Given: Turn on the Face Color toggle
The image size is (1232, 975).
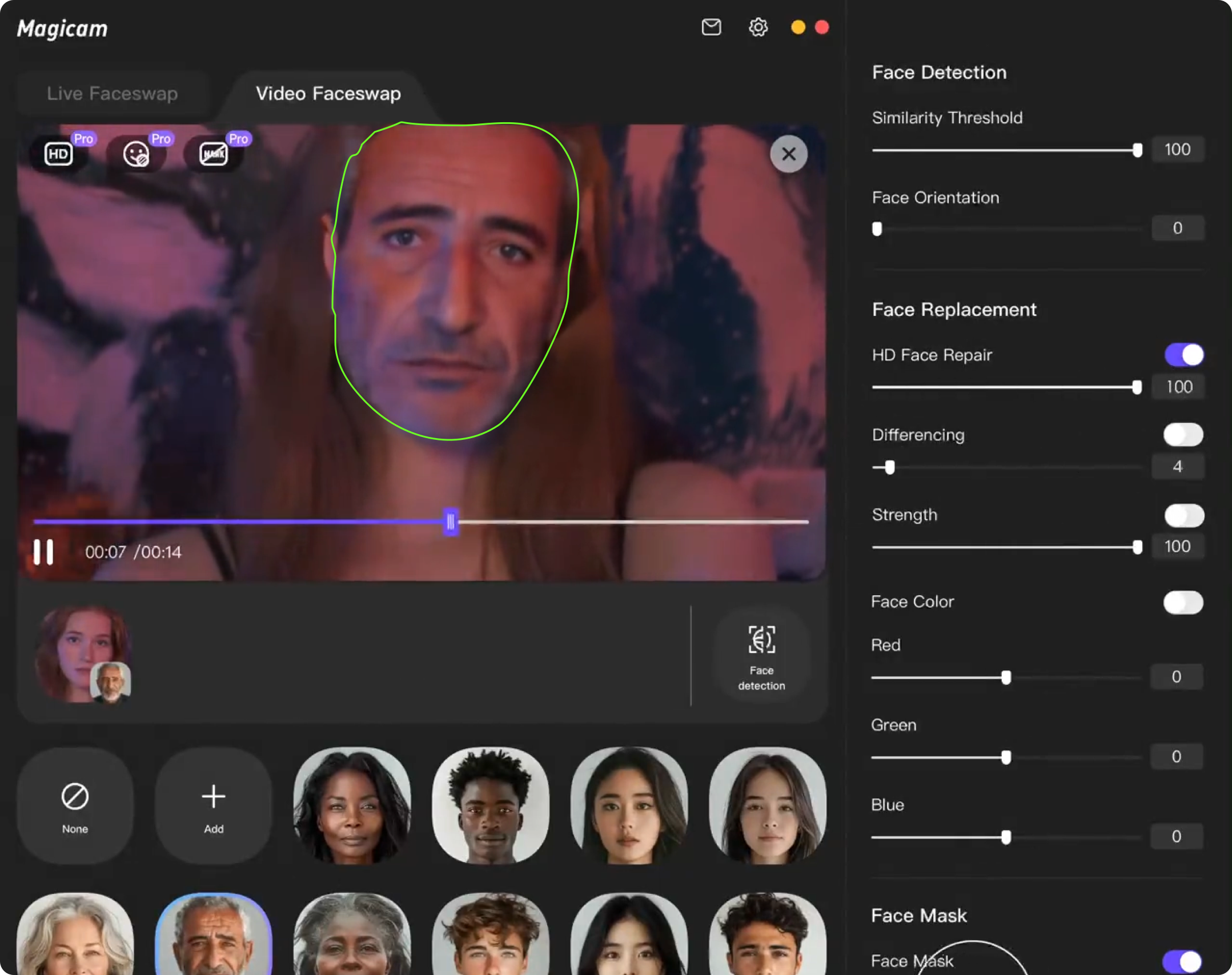Looking at the screenshot, I should point(1183,603).
